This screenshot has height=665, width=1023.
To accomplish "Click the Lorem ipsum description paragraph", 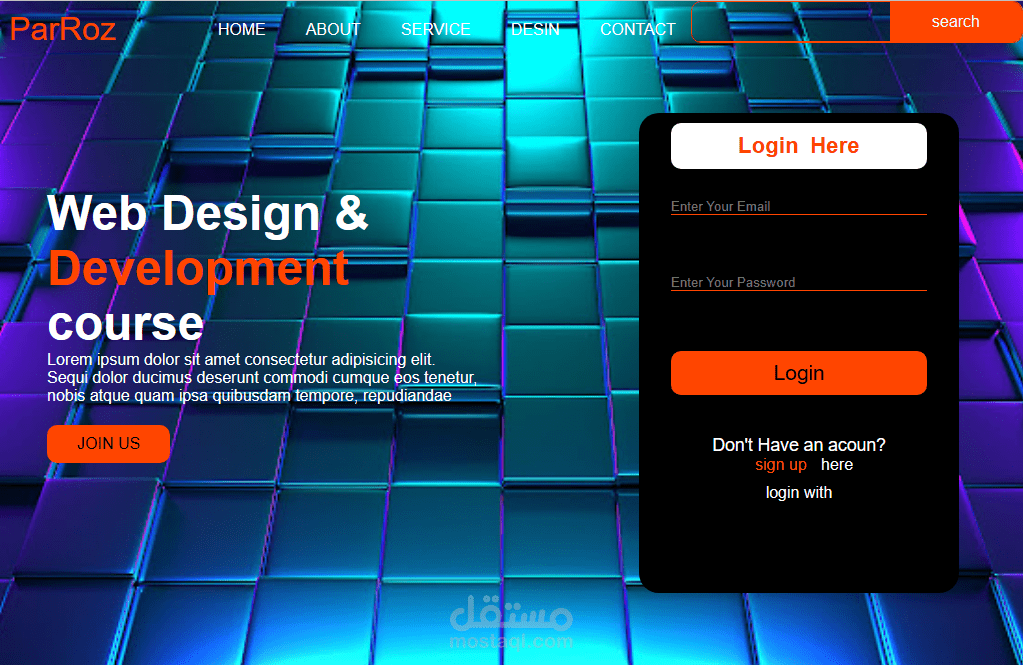I will coord(262,377).
